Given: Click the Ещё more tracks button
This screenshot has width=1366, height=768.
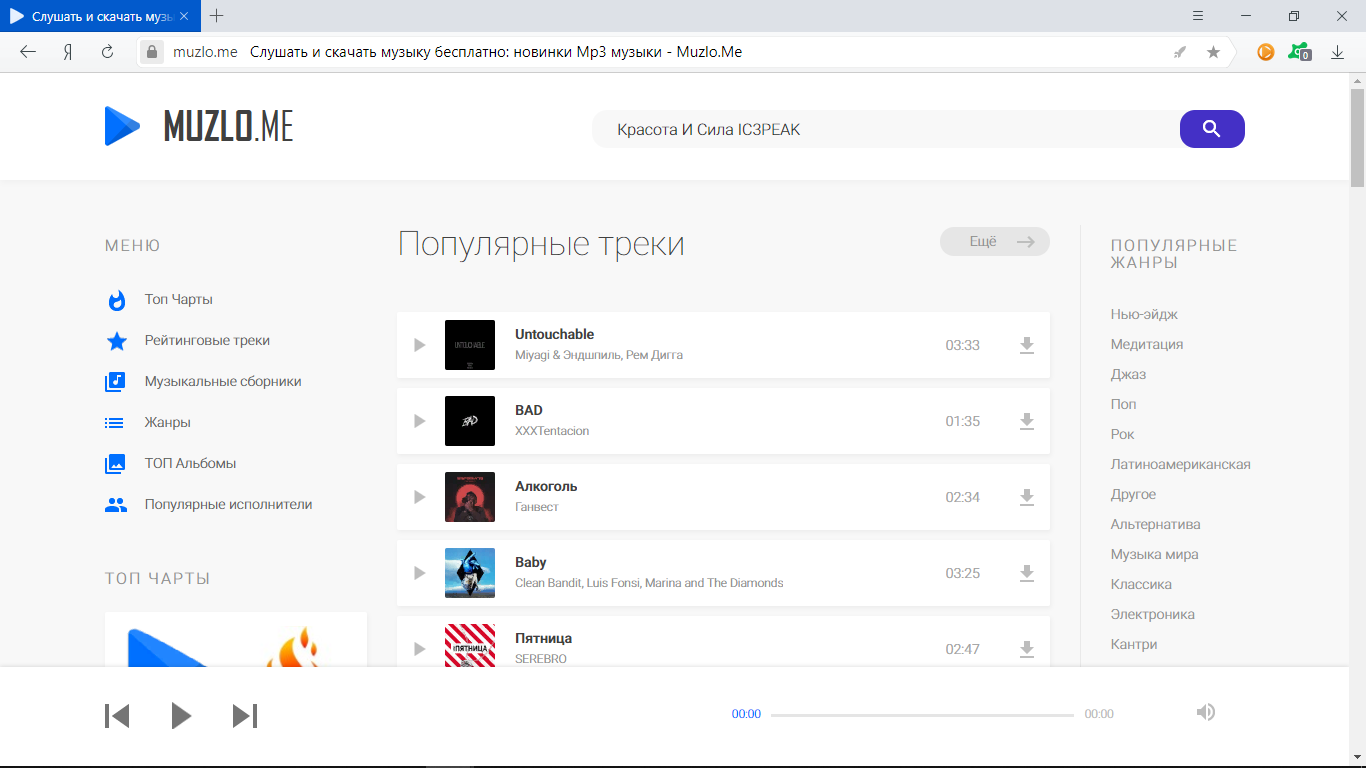Looking at the screenshot, I should pyautogui.click(x=995, y=242).
